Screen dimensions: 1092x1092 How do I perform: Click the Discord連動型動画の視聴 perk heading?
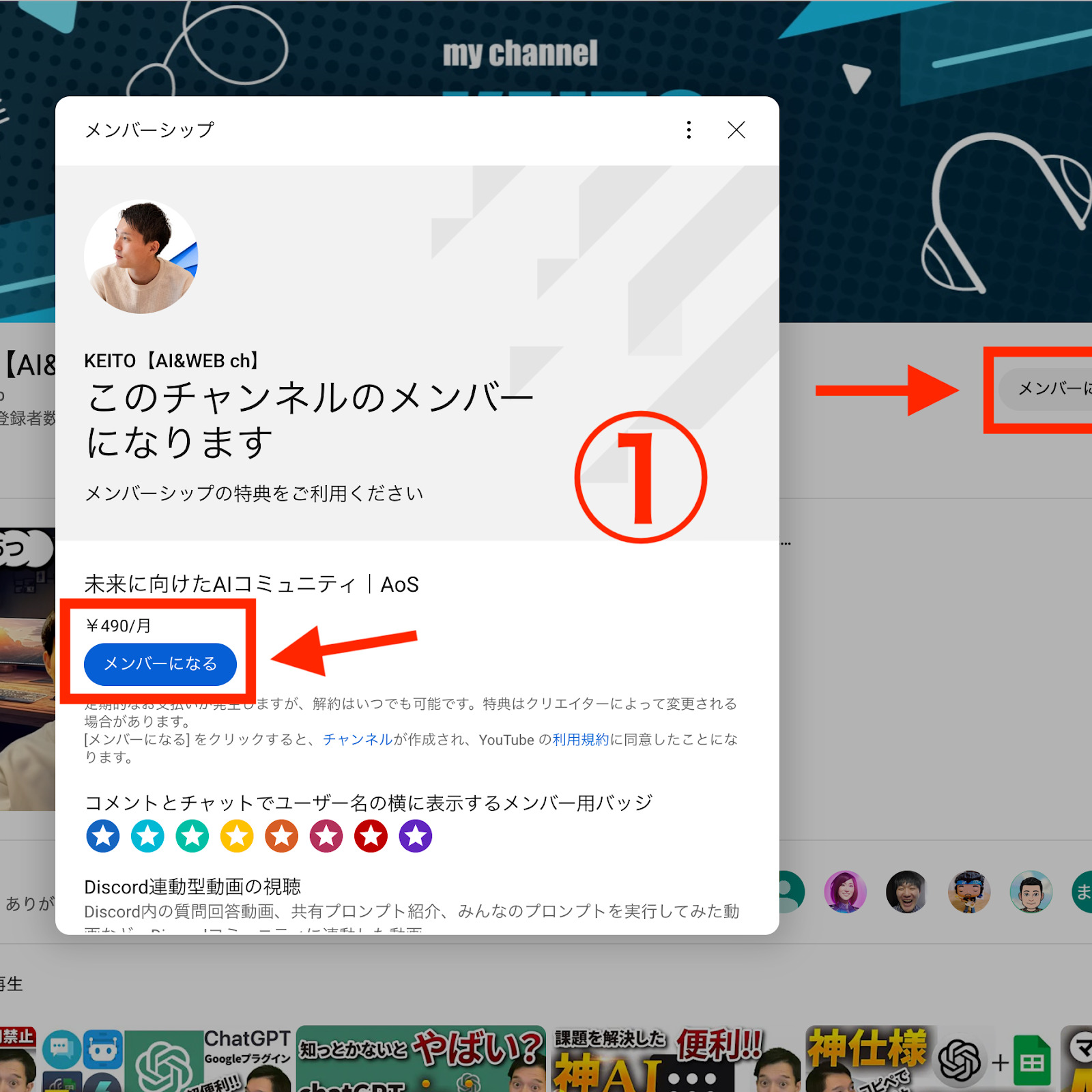coord(192,887)
